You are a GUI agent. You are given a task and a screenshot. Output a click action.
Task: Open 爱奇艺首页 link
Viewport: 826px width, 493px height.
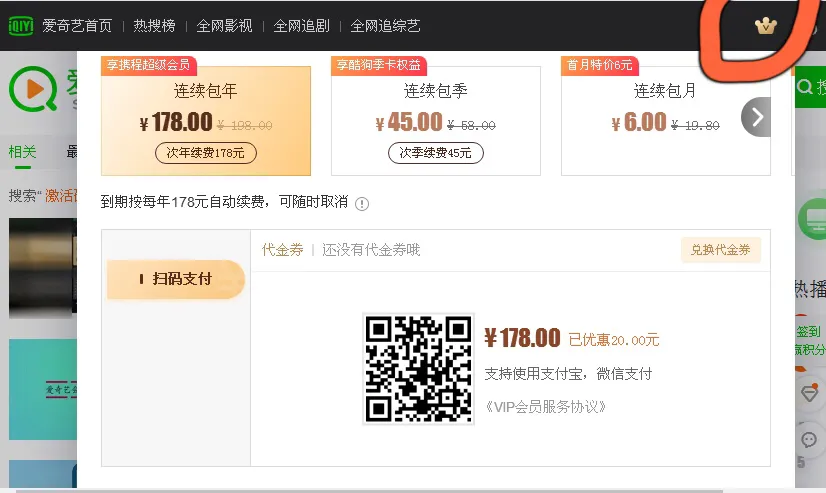point(77,26)
